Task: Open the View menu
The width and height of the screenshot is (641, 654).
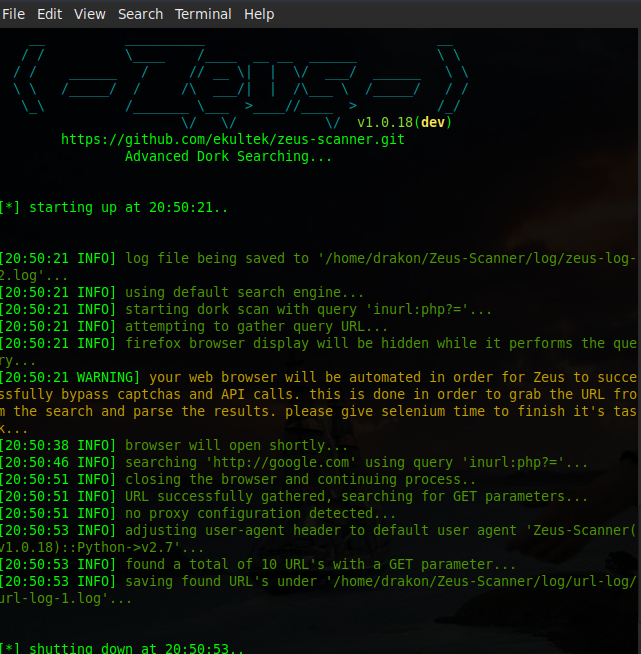Action: pos(89,14)
